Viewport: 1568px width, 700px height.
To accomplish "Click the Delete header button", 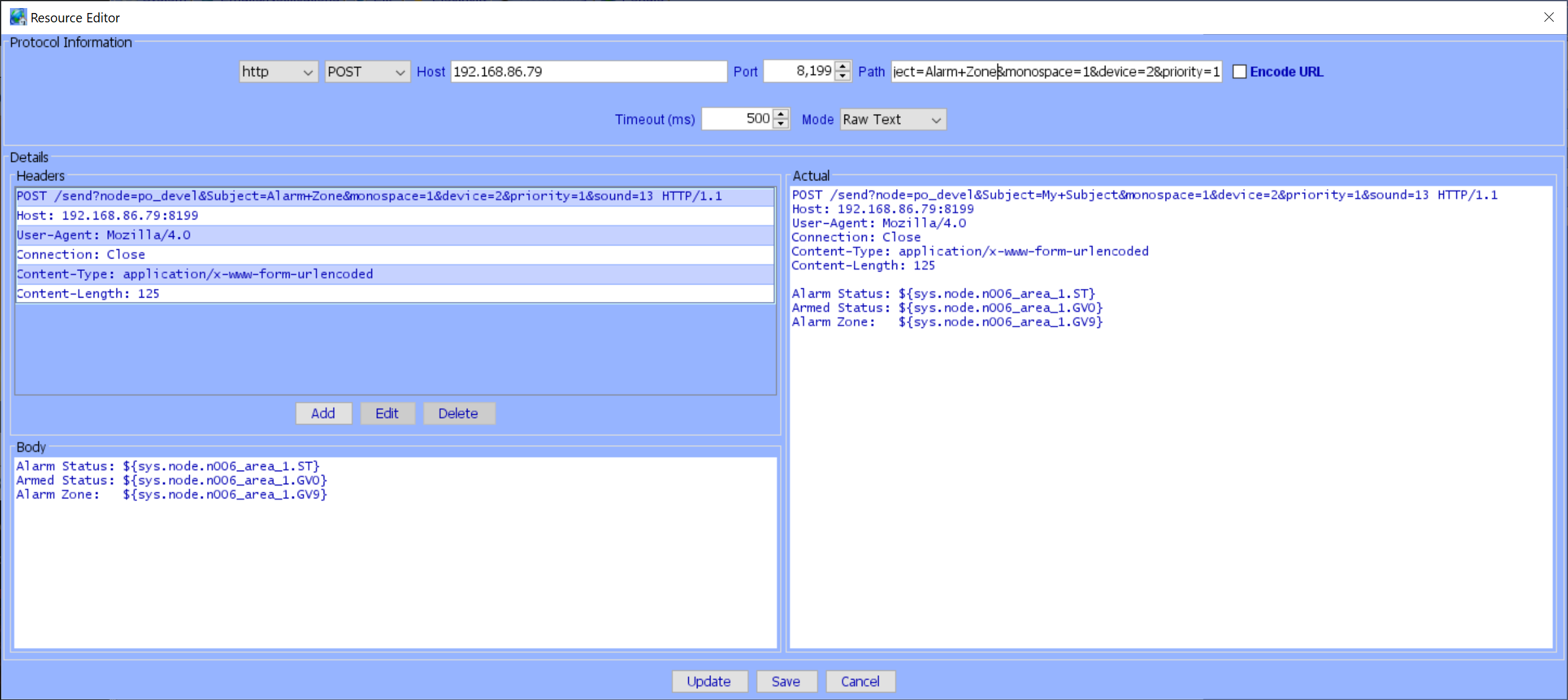I will (457, 413).
